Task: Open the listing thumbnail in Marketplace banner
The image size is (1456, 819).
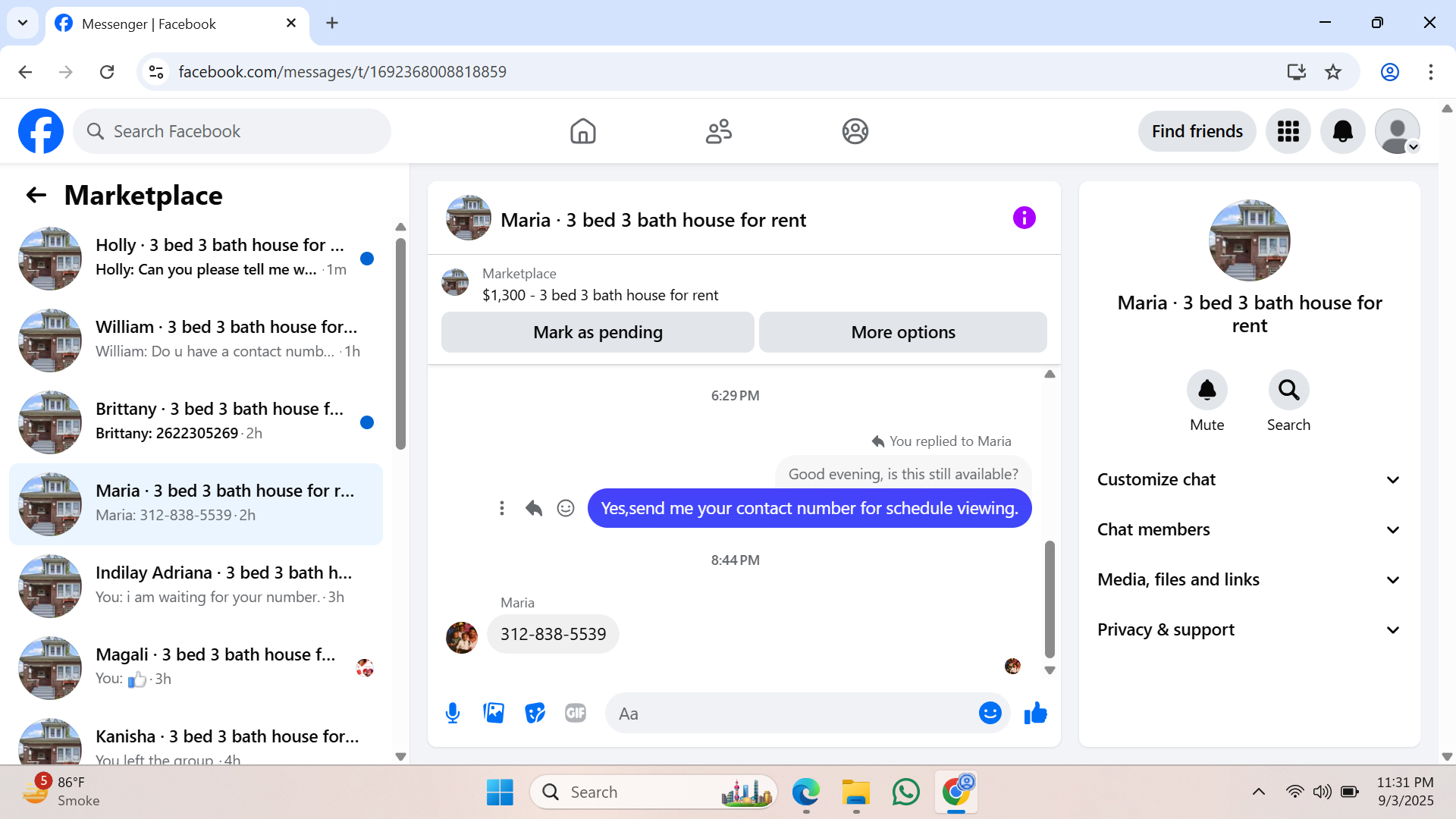Action: tap(455, 282)
